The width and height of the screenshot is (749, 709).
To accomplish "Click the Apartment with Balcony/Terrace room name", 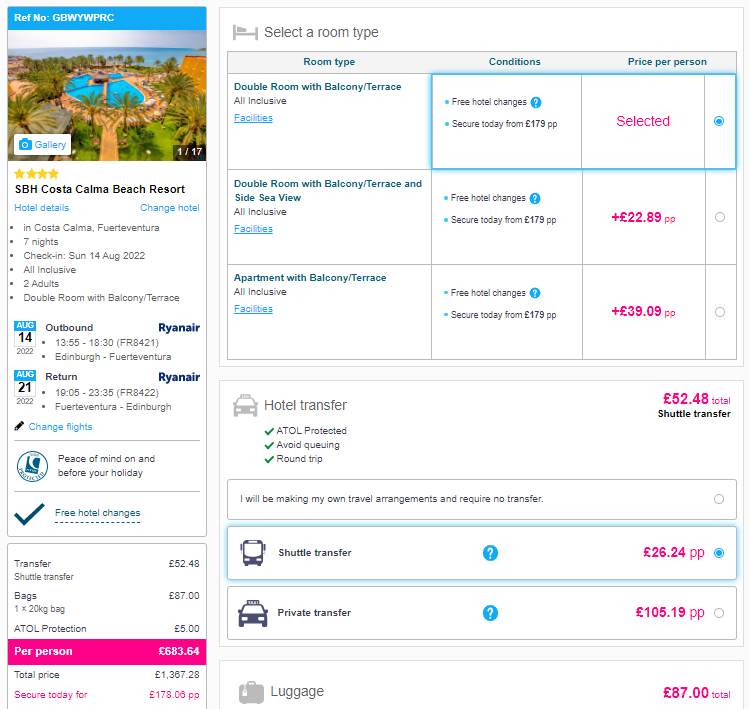I will [310, 278].
